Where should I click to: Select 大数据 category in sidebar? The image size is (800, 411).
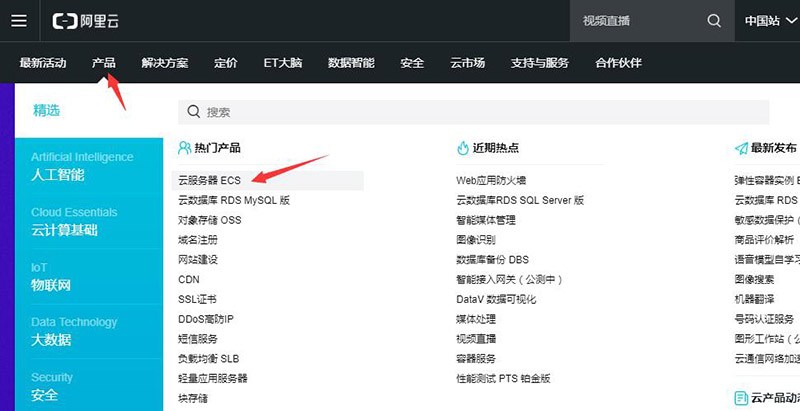point(89,331)
